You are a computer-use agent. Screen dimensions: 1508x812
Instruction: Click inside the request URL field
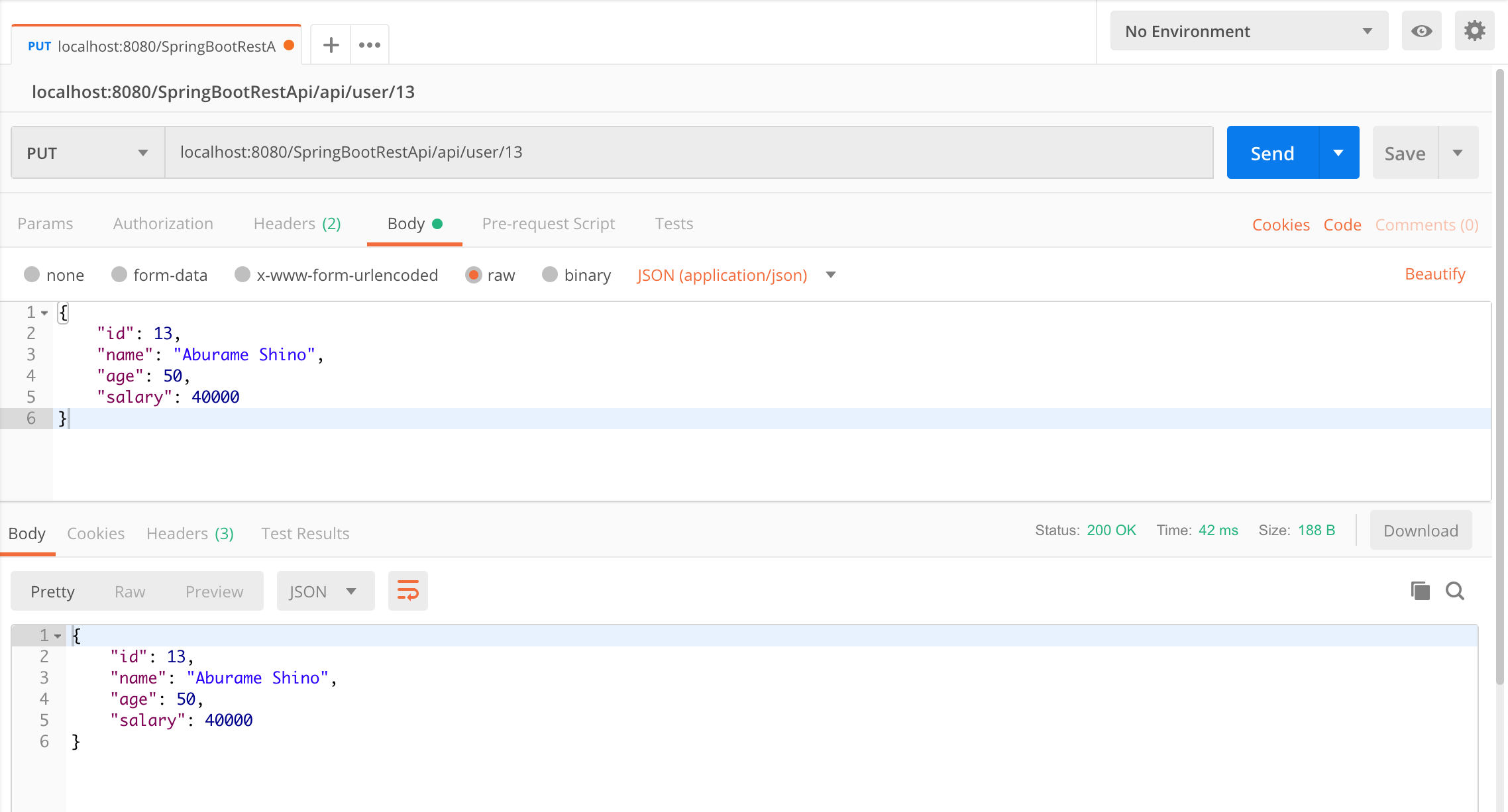(689, 153)
